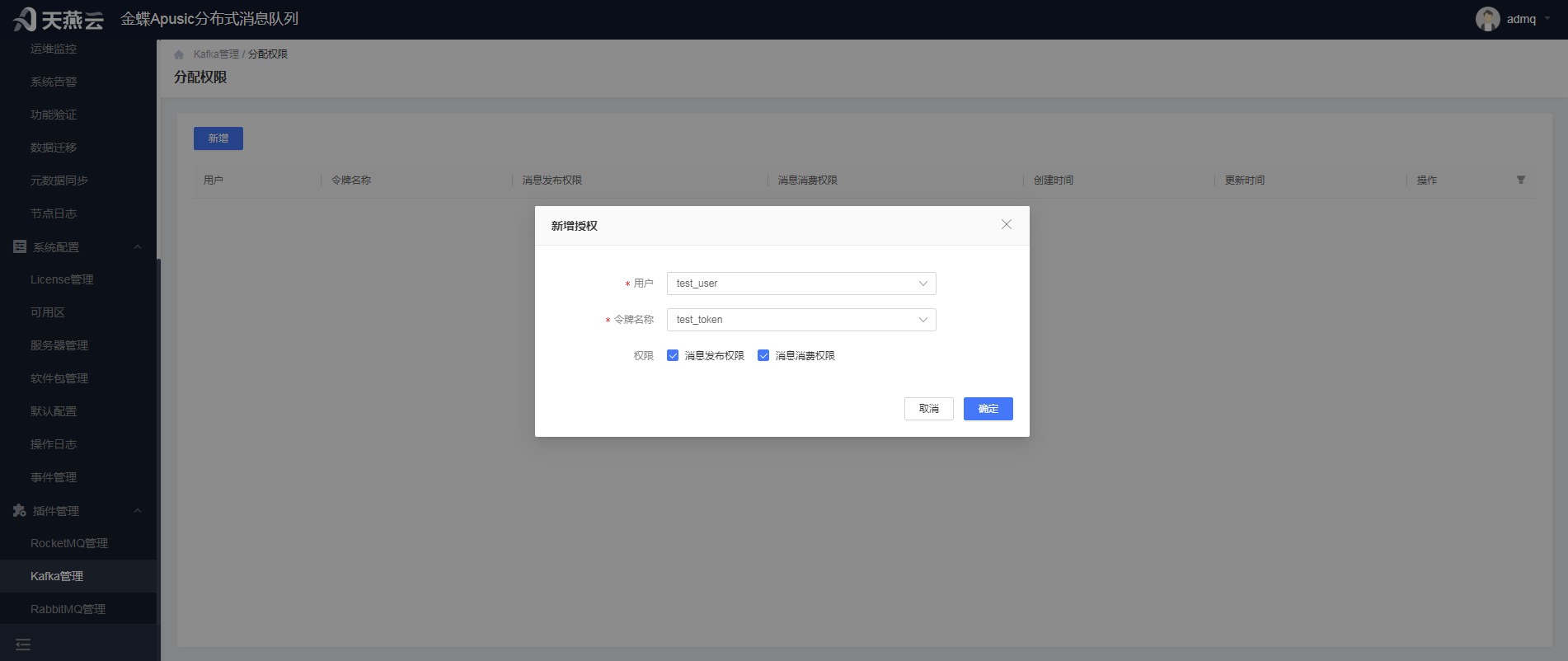
Task: Click the 取消 button in the dialog
Action: coord(929,409)
